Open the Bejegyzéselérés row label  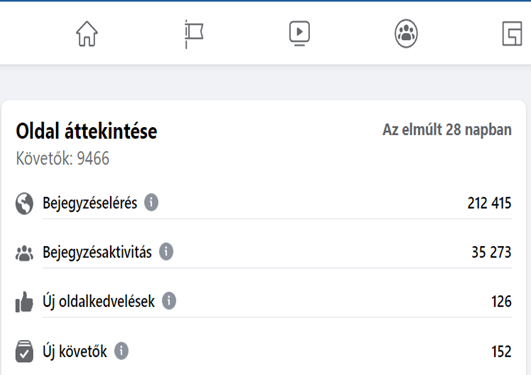[x=90, y=203]
